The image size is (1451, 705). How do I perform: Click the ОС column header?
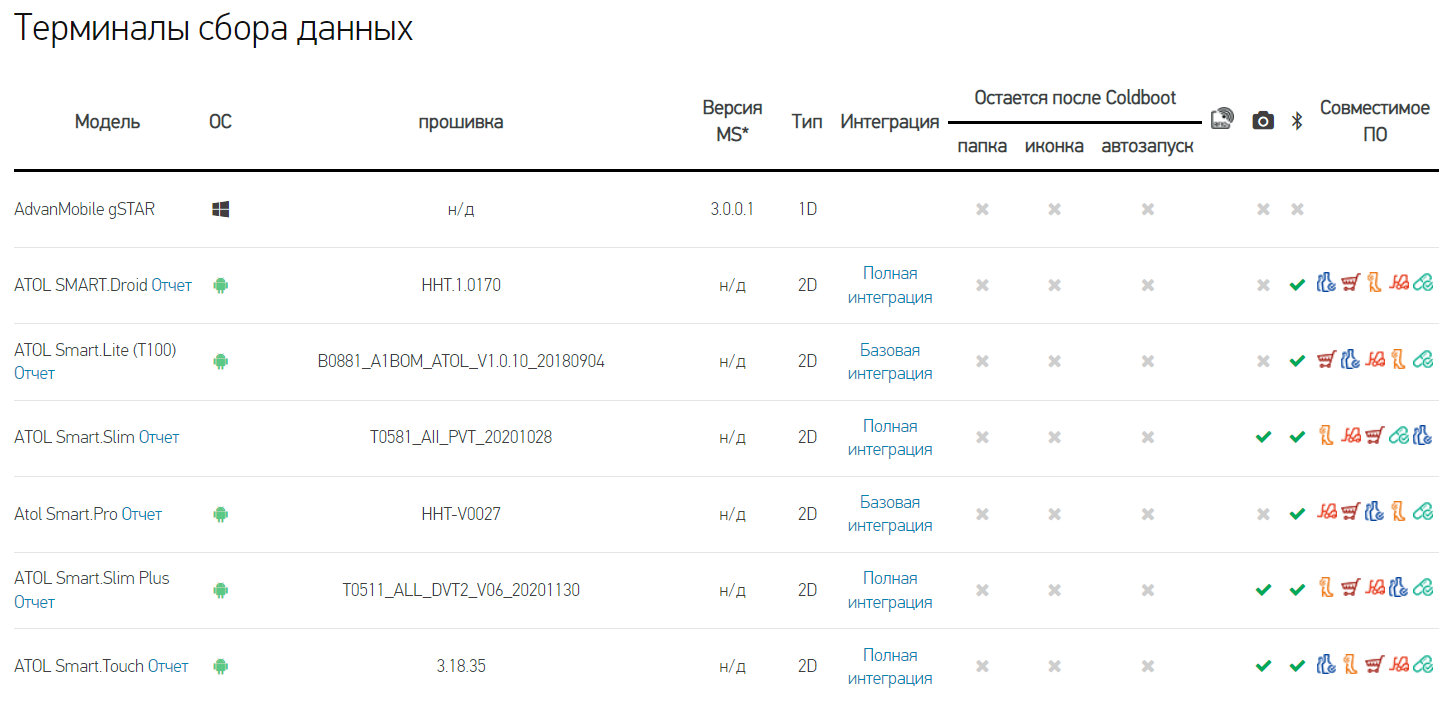click(x=220, y=122)
